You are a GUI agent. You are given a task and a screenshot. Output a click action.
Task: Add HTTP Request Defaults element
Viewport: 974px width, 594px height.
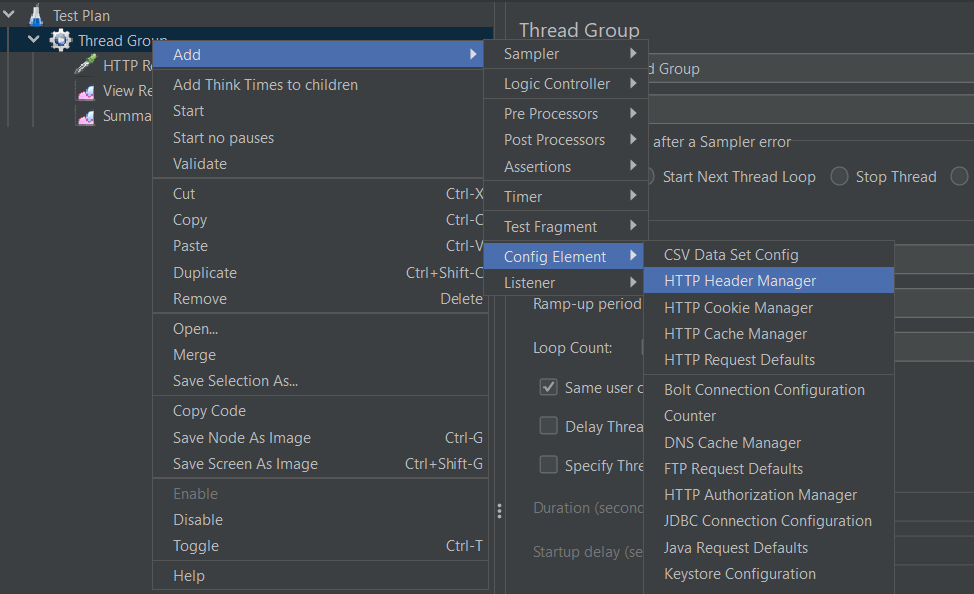pos(769,360)
